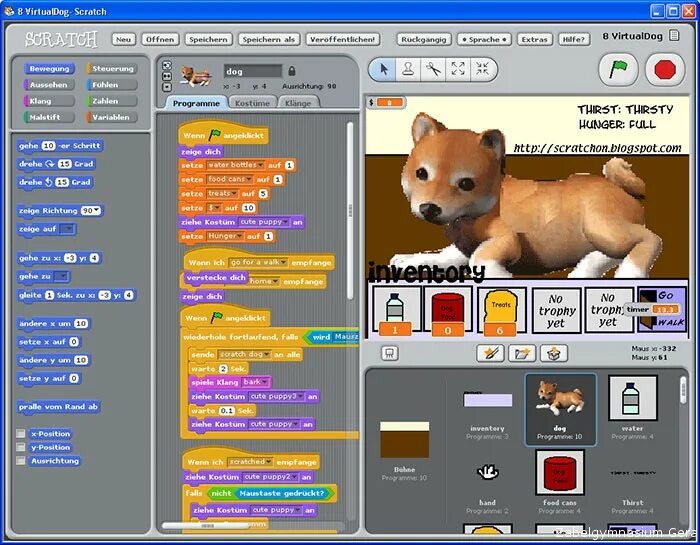The height and width of the screenshot is (545, 700).
Task: Start the project with the green flag
Action: [618, 70]
